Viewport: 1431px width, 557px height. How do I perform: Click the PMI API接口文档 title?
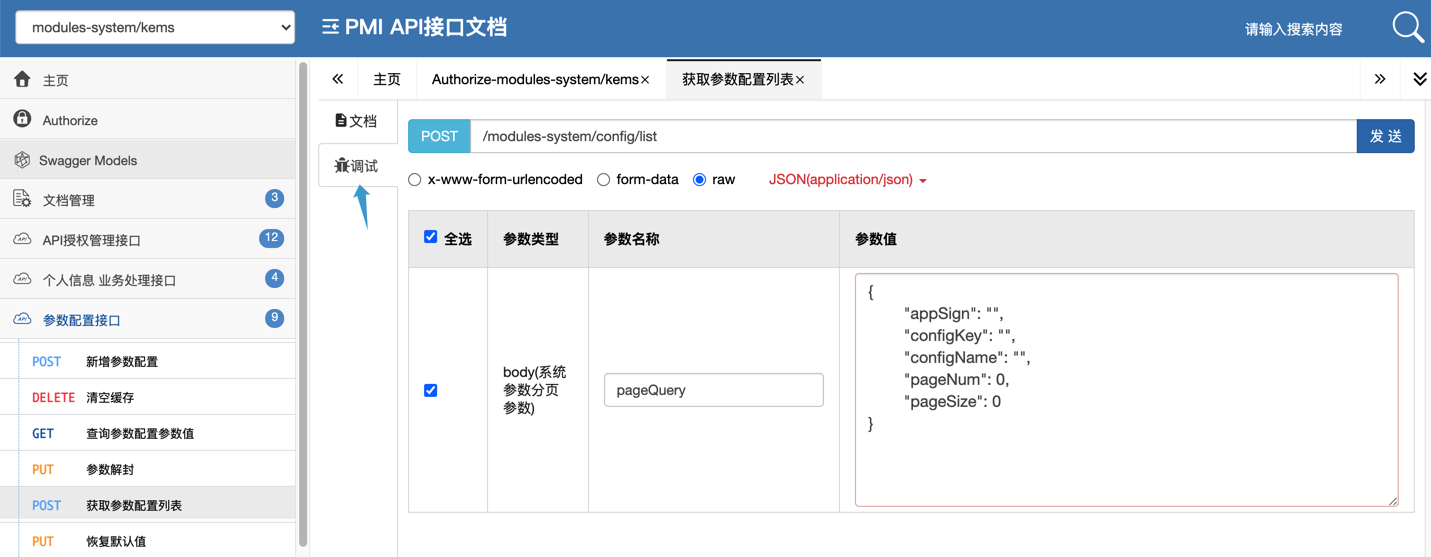pyautogui.click(x=426, y=27)
